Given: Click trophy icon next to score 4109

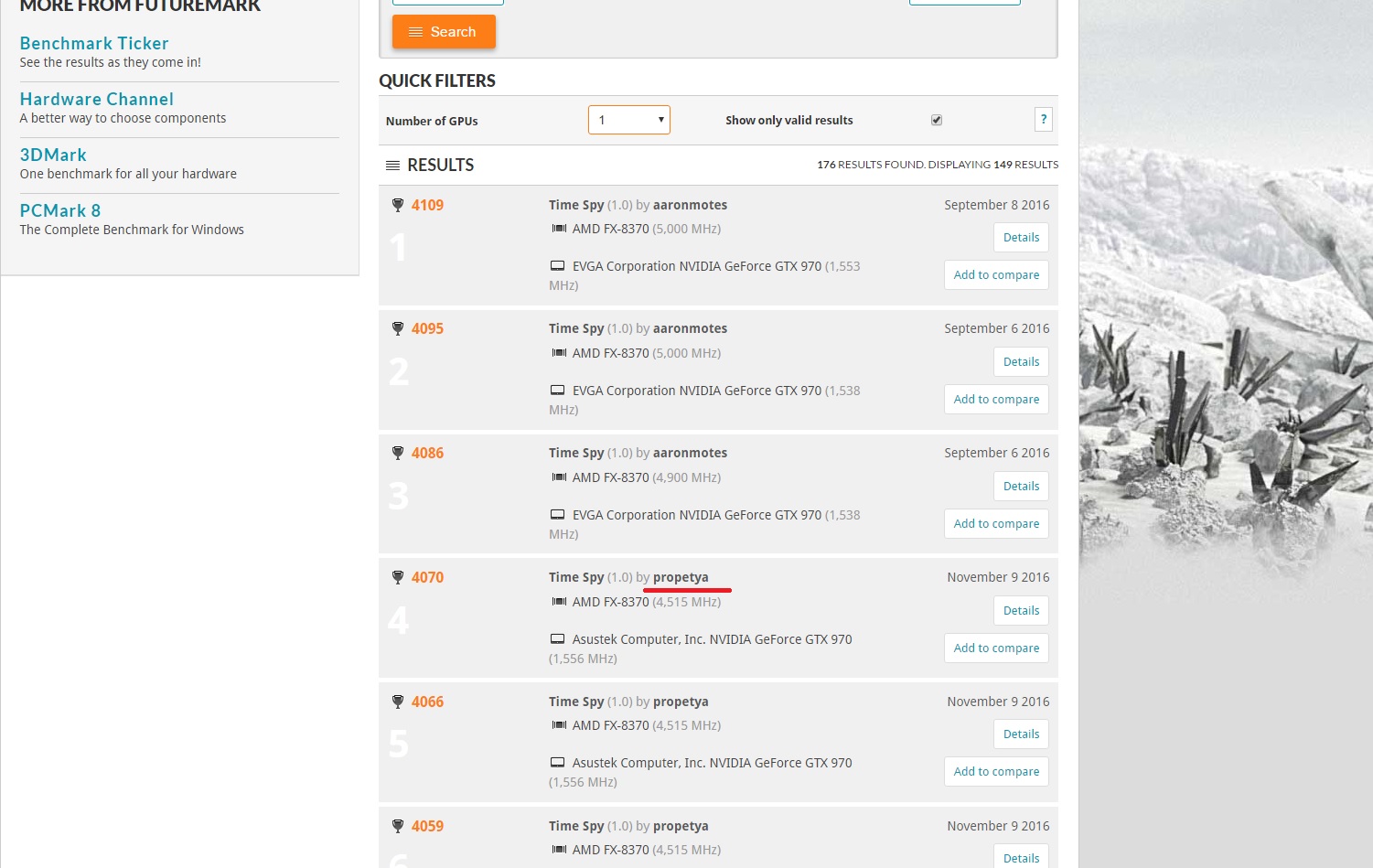Looking at the screenshot, I should pos(398,205).
